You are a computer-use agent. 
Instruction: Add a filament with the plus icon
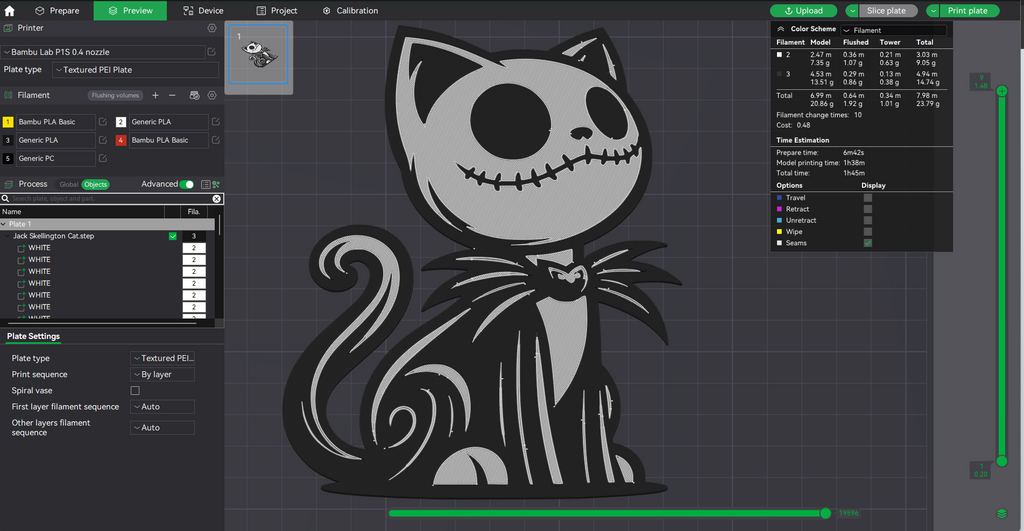point(155,95)
